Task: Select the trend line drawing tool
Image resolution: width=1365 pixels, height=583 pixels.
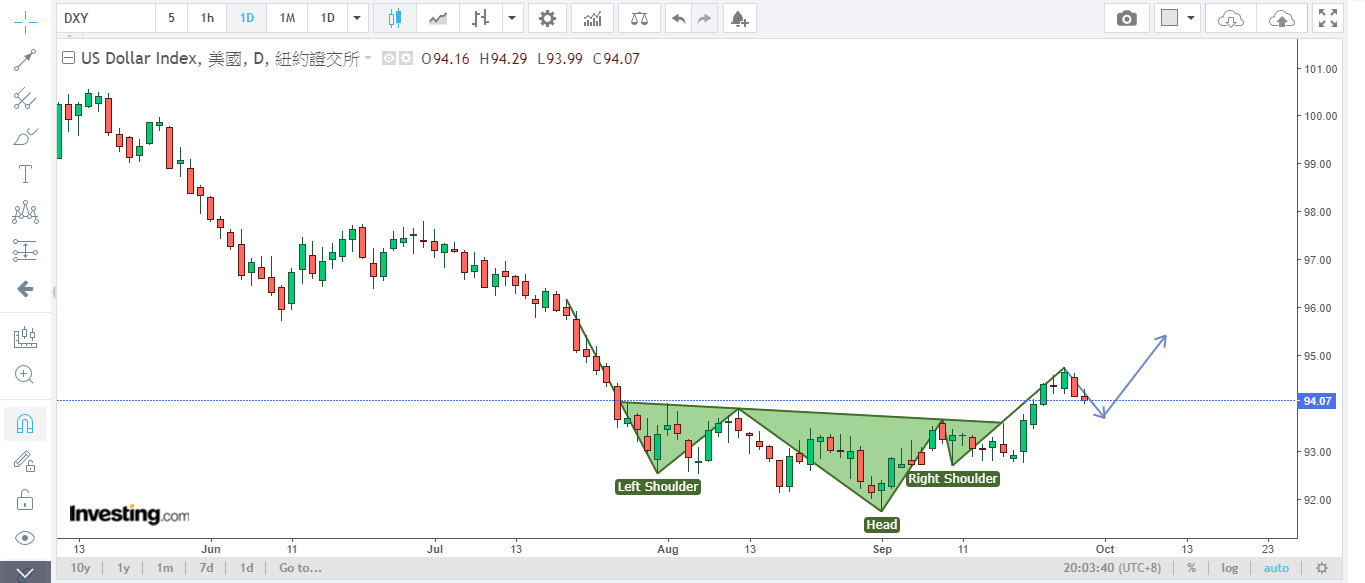Action: point(25,60)
